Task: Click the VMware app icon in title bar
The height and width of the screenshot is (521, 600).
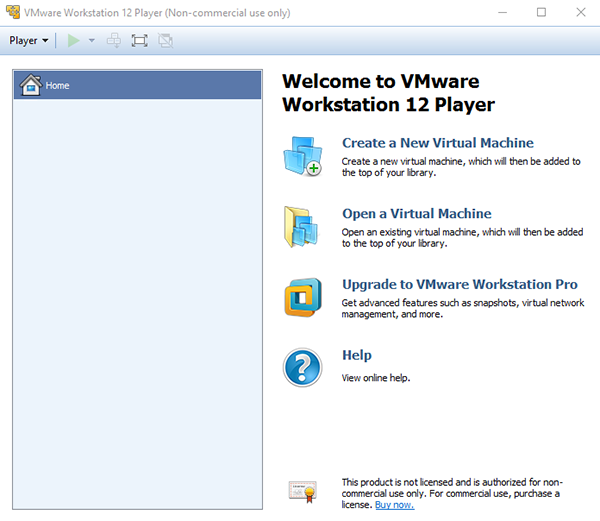Action: 12,12
